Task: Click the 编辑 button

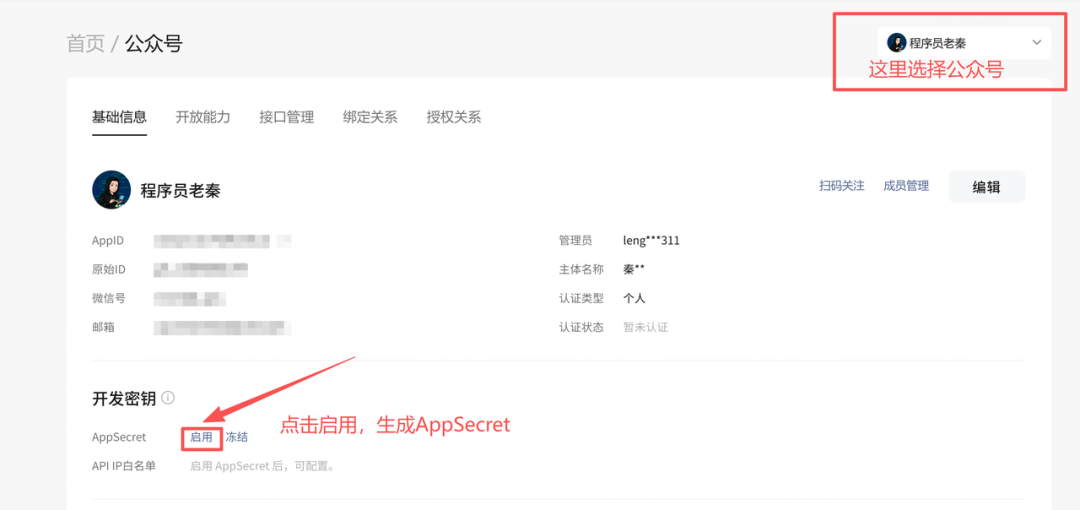Action: tap(986, 187)
